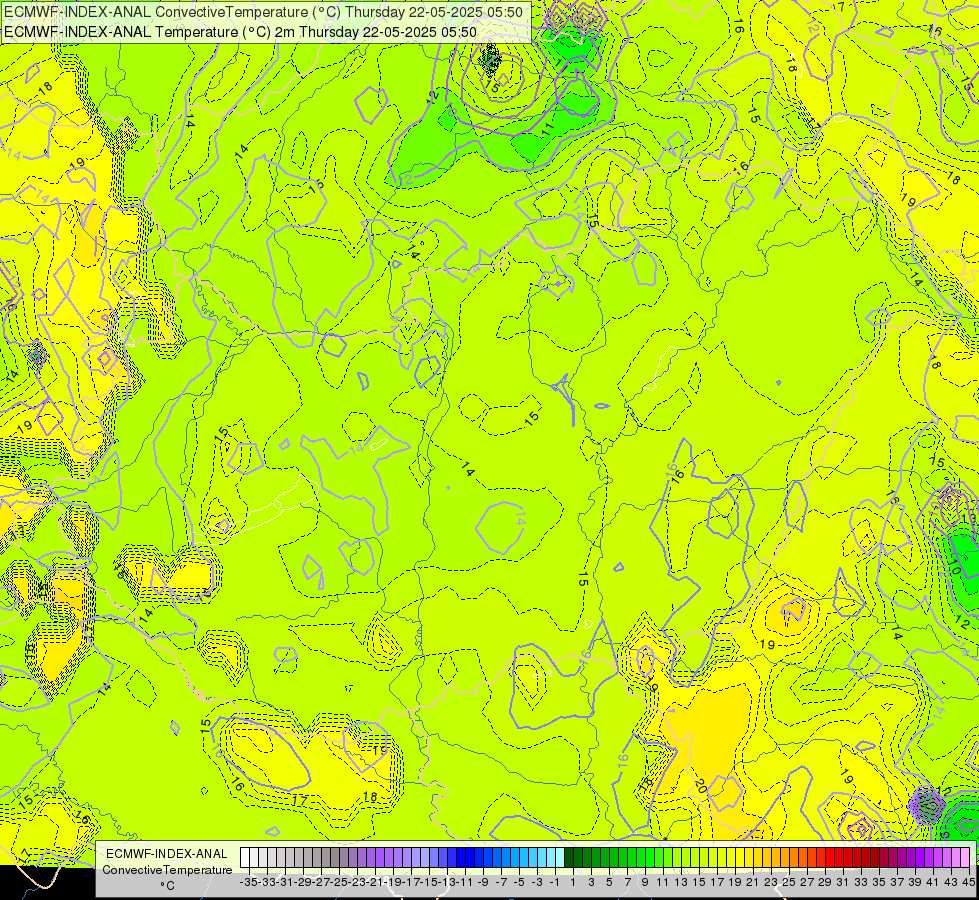Click the 'Temperature (°C) 2m' title line
This screenshot has width=979, height=900.
point(240,32)
